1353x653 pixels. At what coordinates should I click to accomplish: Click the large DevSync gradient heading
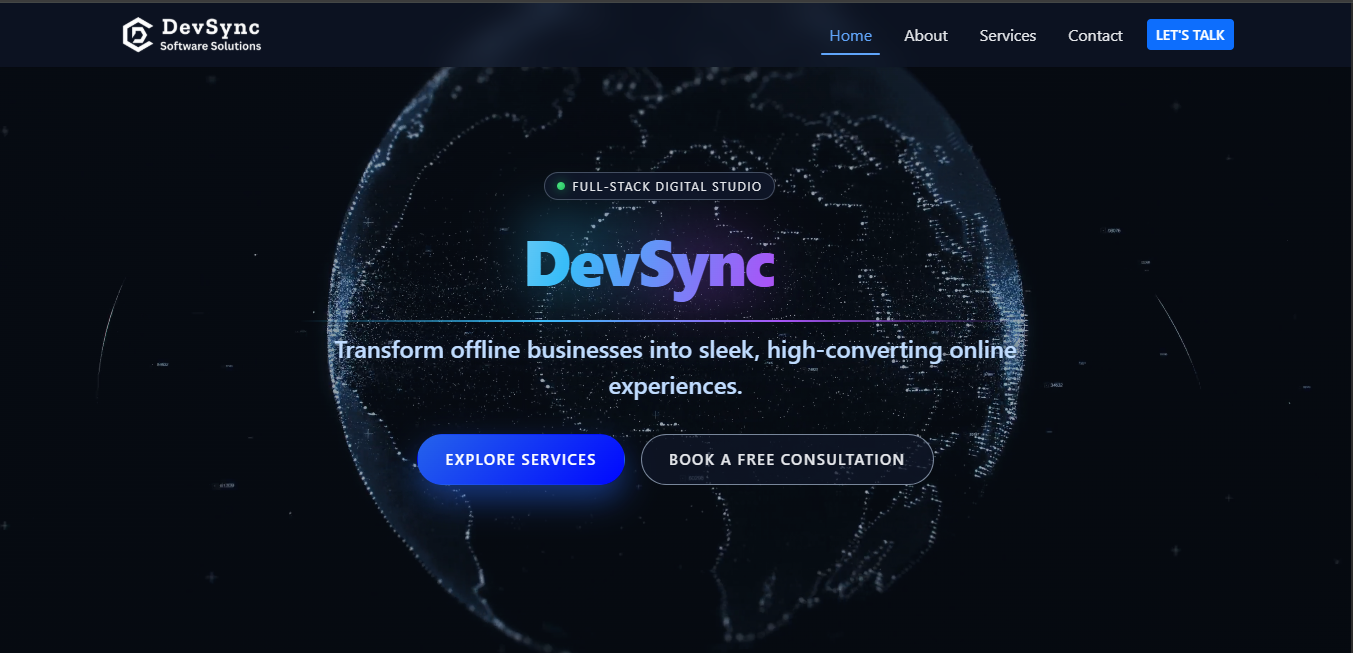click(650, 266)
